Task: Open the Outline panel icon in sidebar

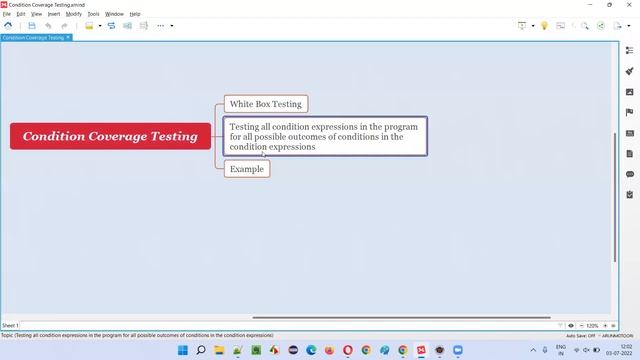Action: click(630, 50)
